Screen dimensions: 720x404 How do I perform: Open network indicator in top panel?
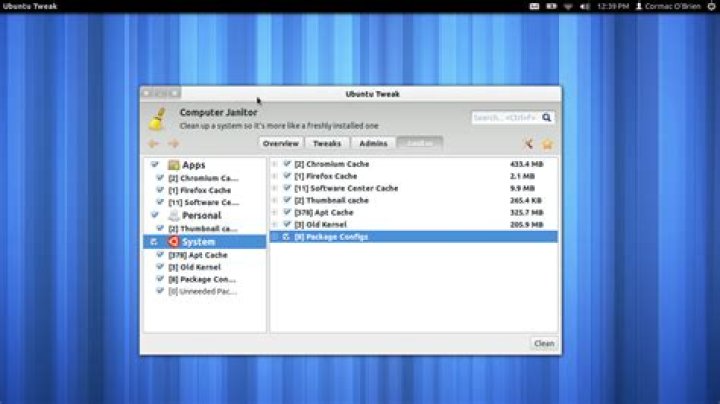[568, 6]
